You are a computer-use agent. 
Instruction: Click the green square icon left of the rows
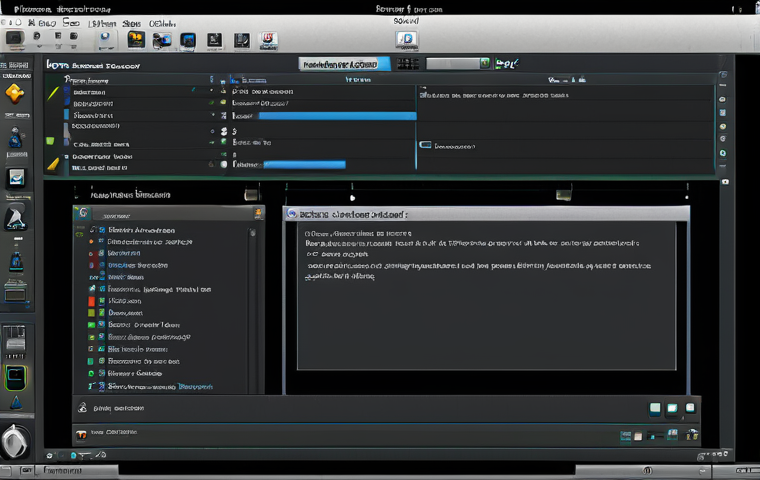tap(50, 141)
